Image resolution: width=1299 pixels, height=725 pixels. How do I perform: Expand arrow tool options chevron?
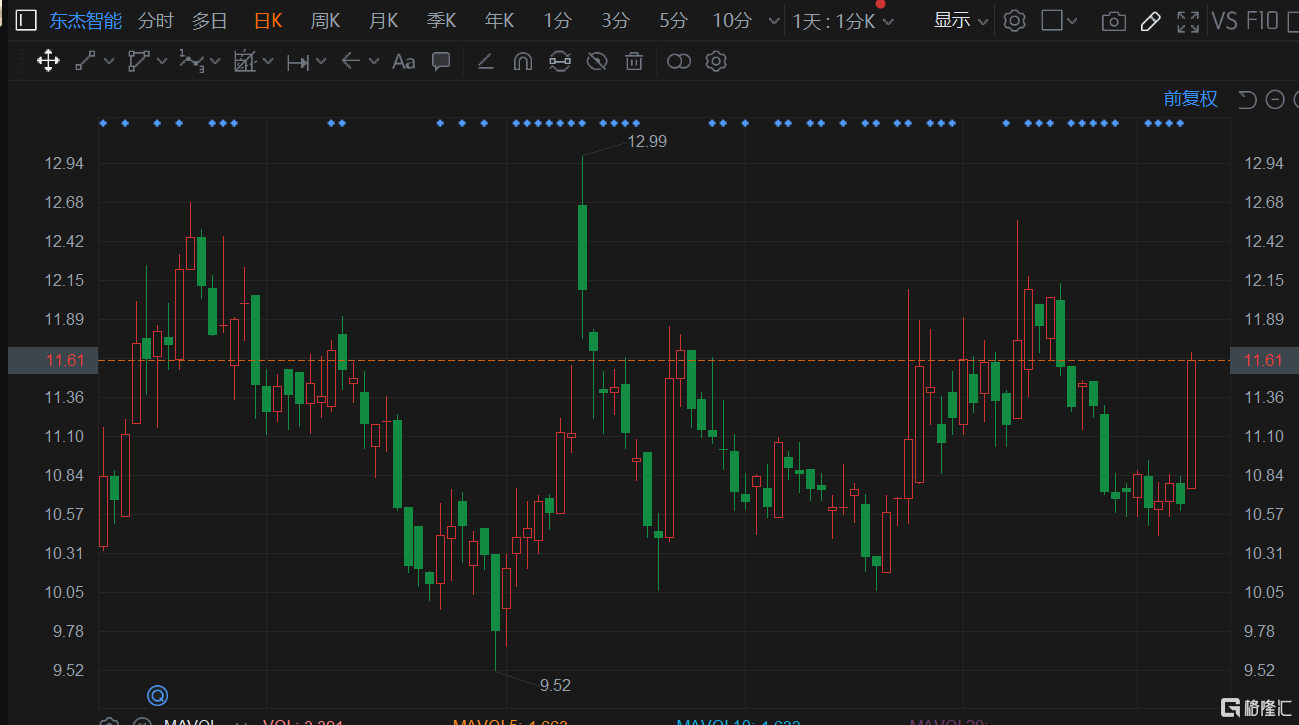click(374, 62)
